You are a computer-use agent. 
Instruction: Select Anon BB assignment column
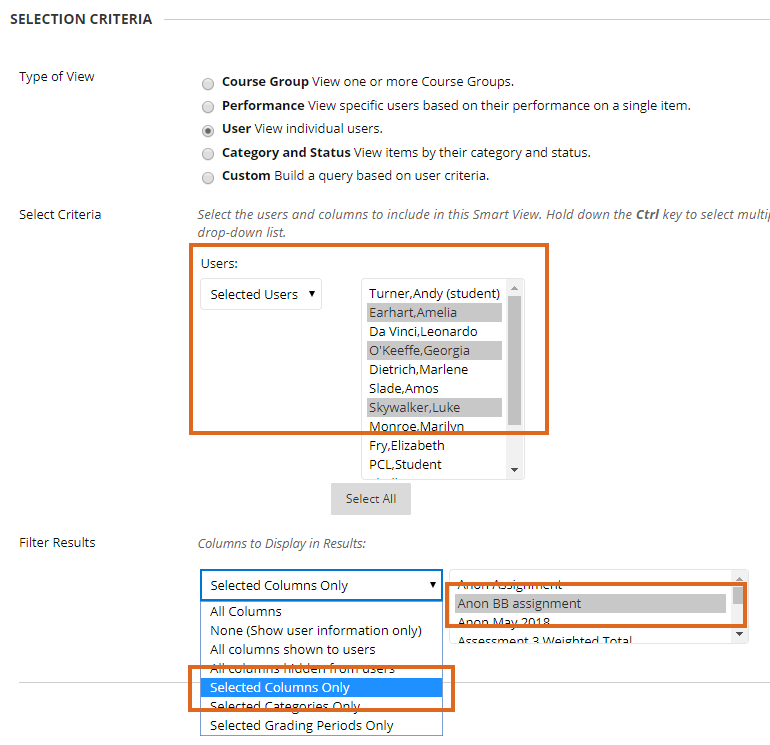(519, 603)
